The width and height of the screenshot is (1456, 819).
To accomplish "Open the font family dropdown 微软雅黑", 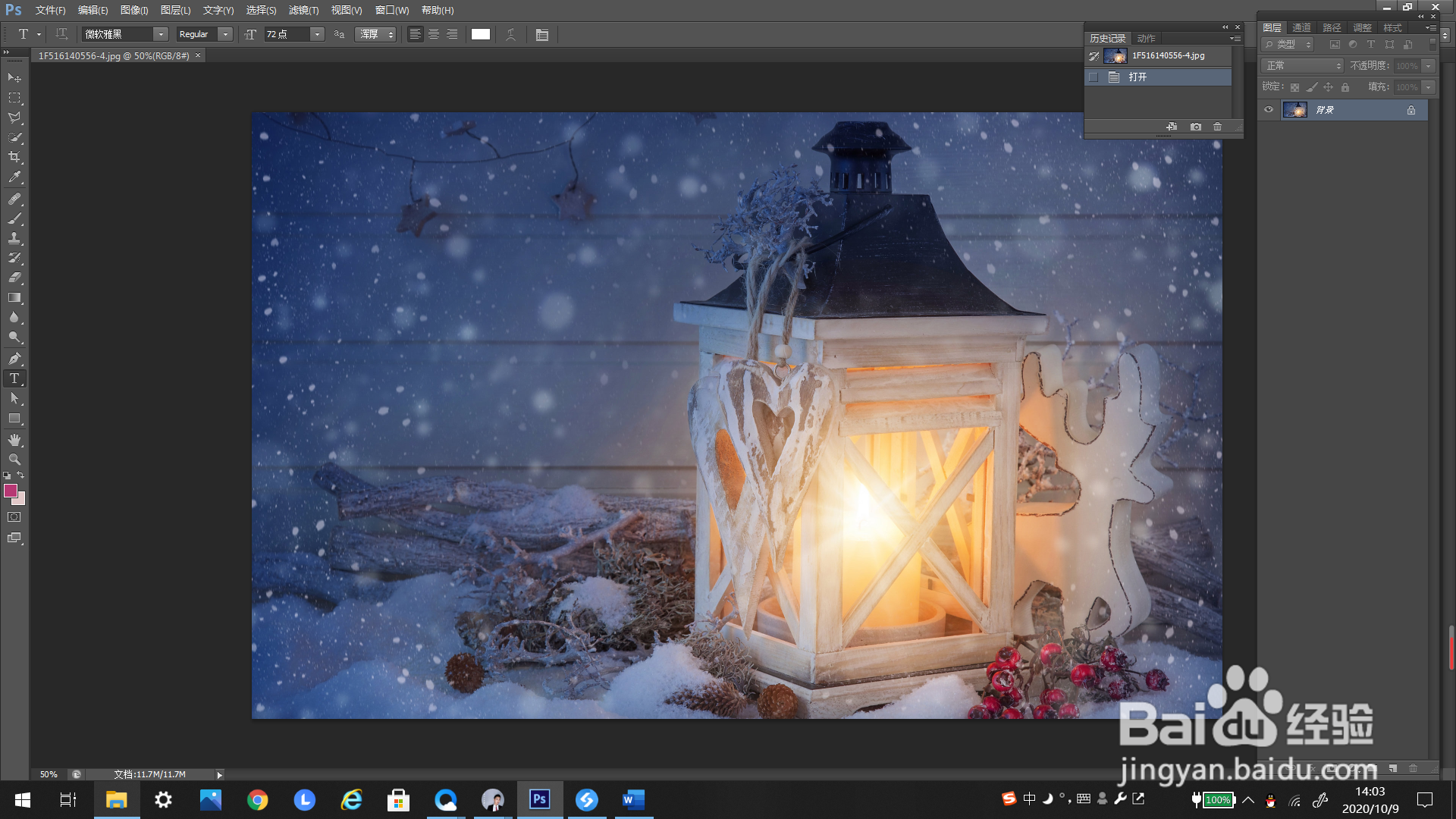I will pyautogui.click(x=160, y=34).
